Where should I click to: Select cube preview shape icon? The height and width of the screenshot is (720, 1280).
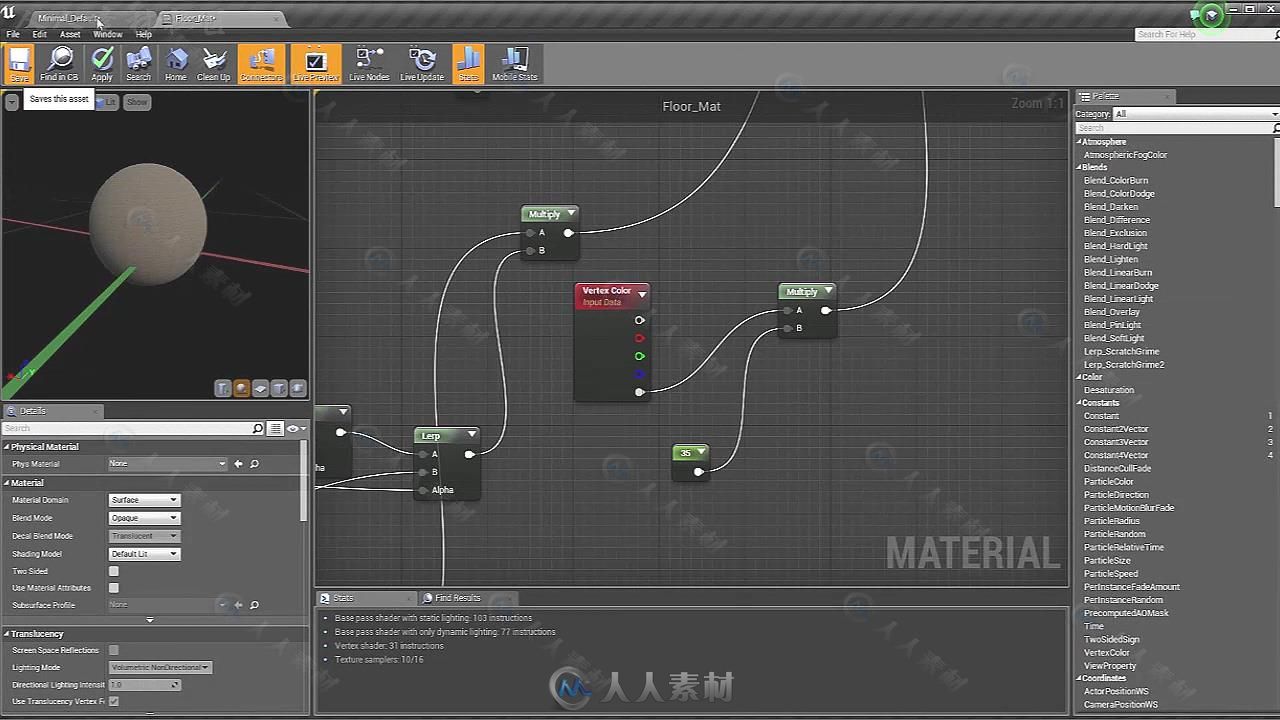279,388
